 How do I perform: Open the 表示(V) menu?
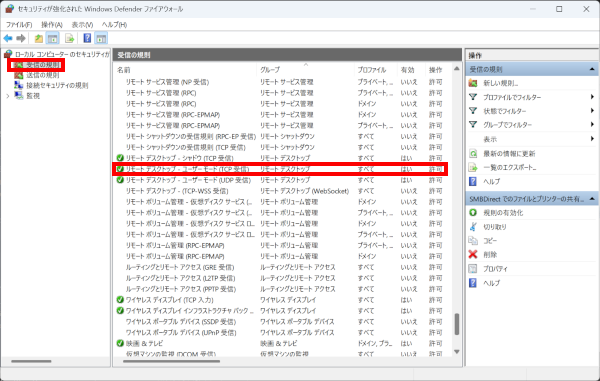tap(82, 24)
